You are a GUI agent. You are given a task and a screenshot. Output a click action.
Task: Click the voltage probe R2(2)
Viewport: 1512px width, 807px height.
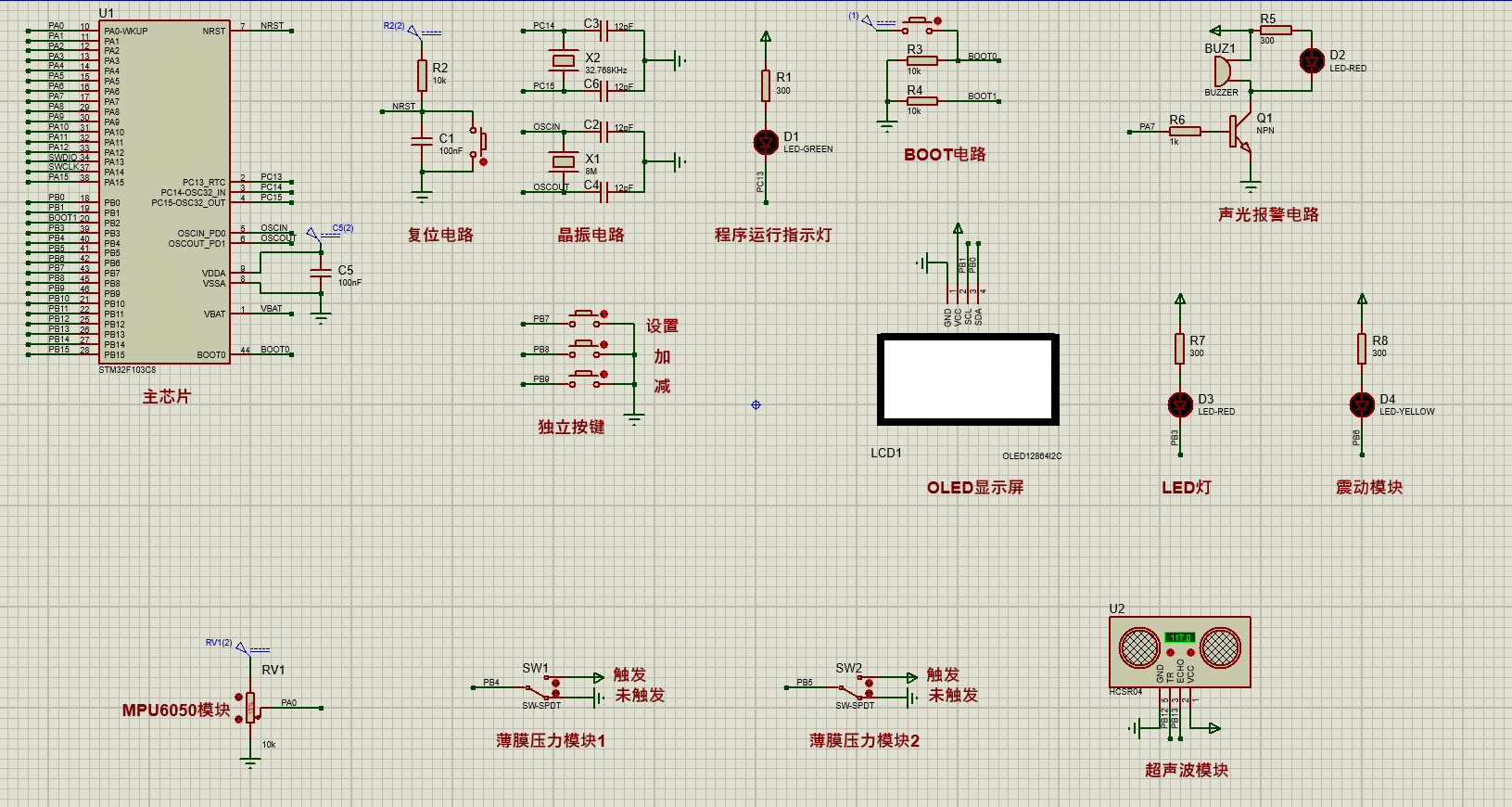click(x=413, y=30)
